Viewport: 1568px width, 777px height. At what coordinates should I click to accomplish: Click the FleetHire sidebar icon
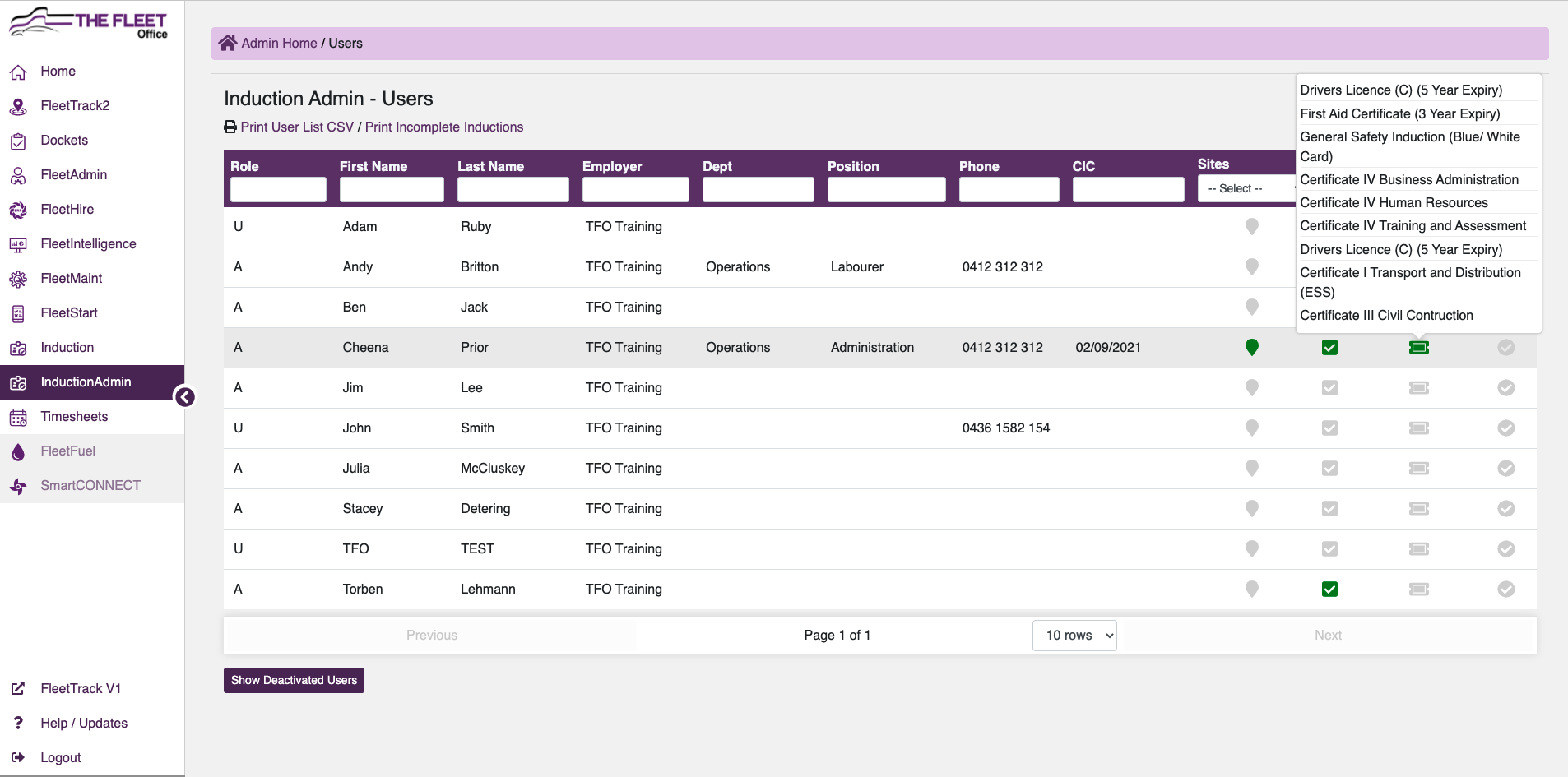click(18, 210)
